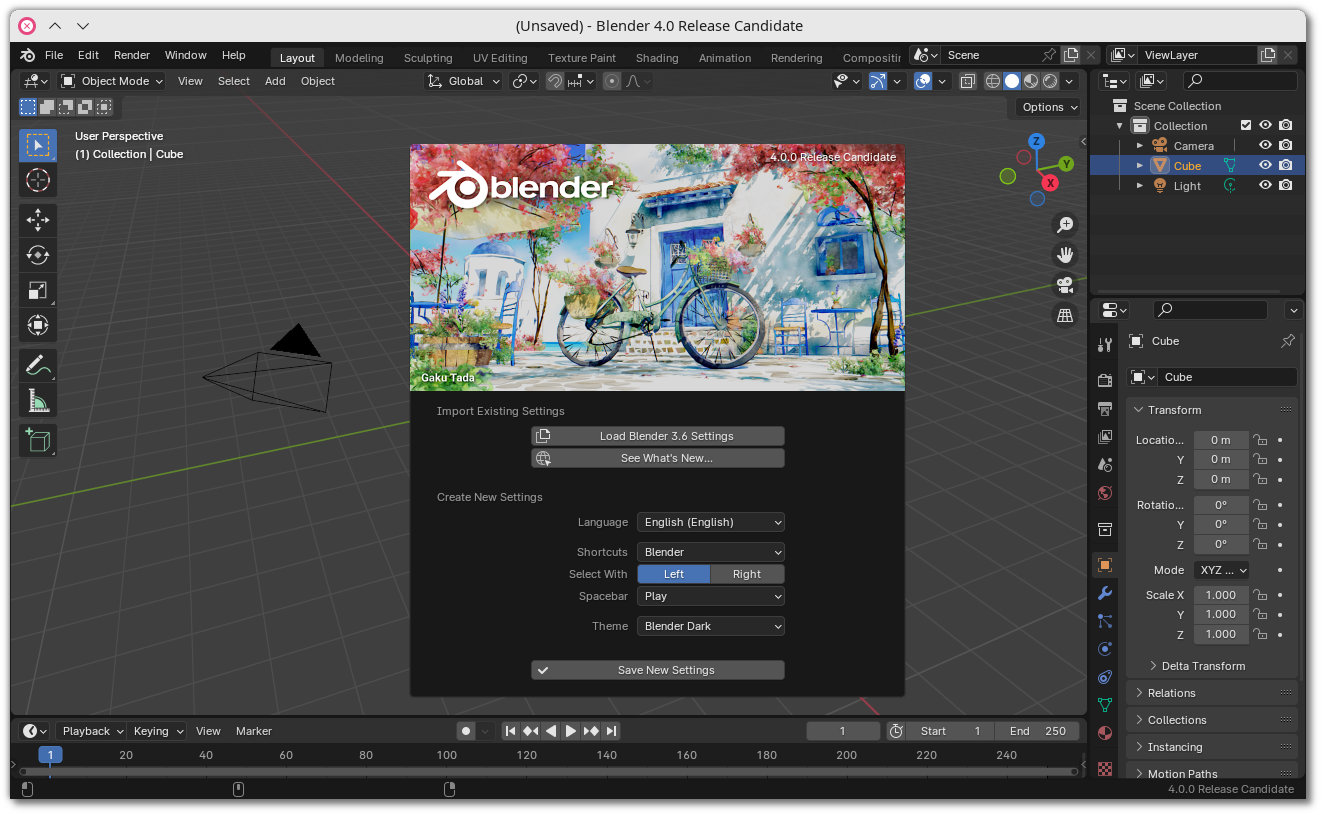Toggle proportional editing in the header
The height and width of the screenshot is (815, 1322).
pos(612,81)
